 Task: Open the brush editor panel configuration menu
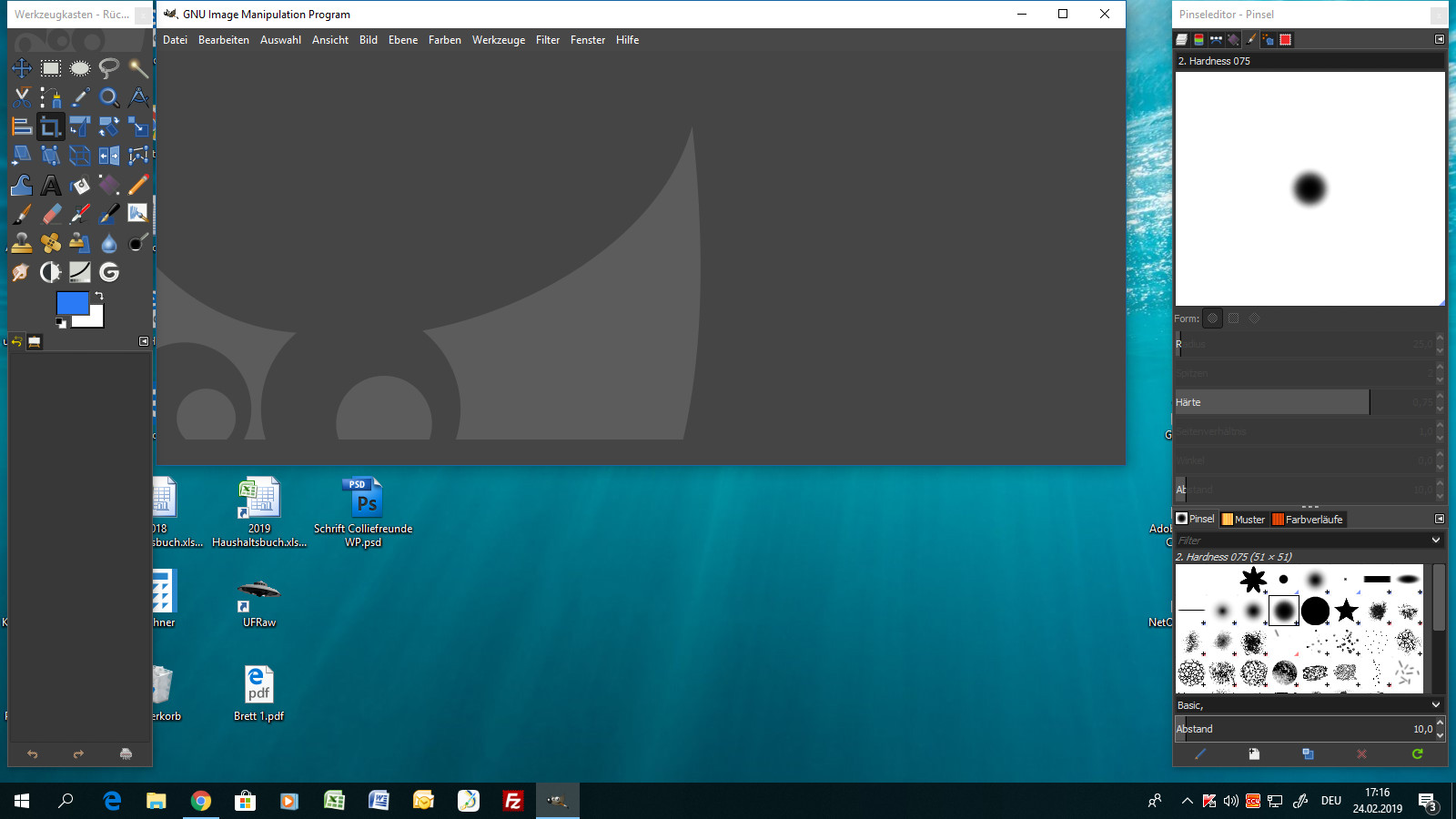click(1439, 39)
